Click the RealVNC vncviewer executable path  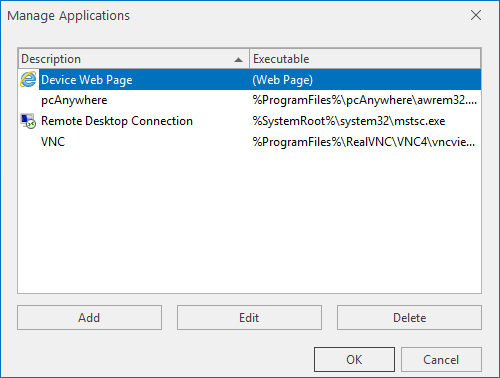coord(364,142)
